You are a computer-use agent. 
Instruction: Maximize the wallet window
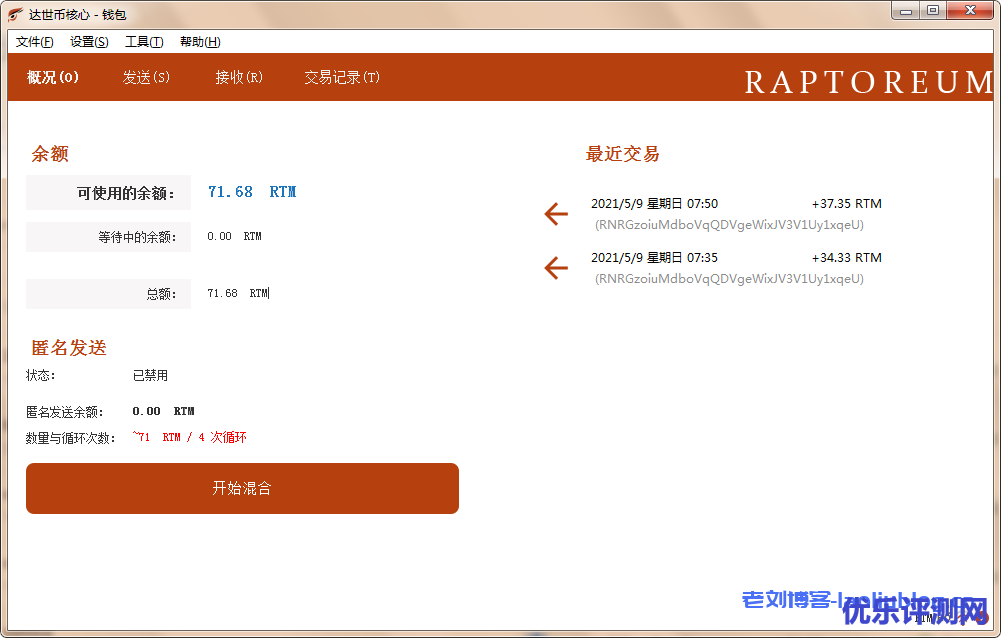click(x=933, y=11)
